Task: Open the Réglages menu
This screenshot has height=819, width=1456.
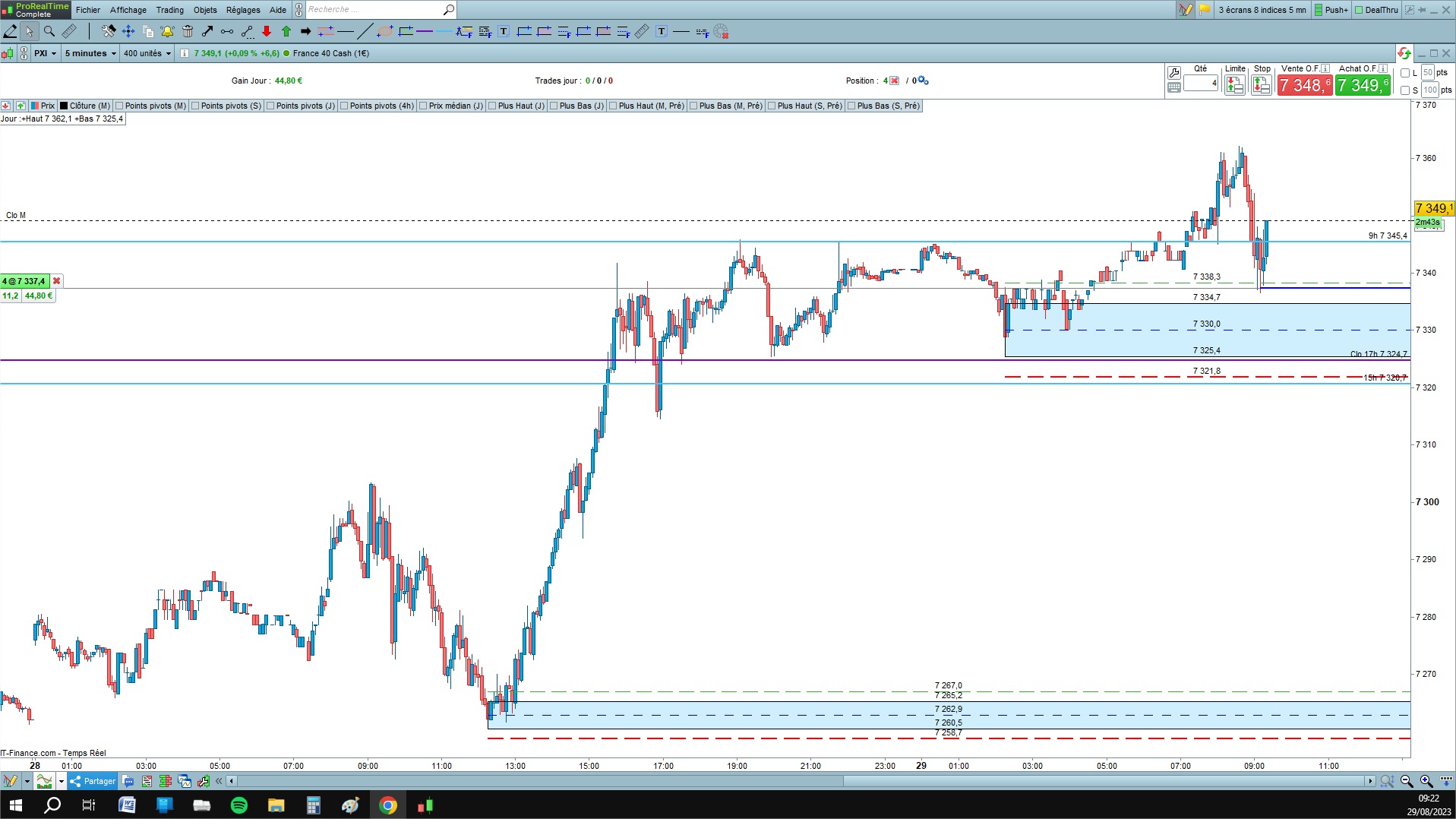Action: 243,10
